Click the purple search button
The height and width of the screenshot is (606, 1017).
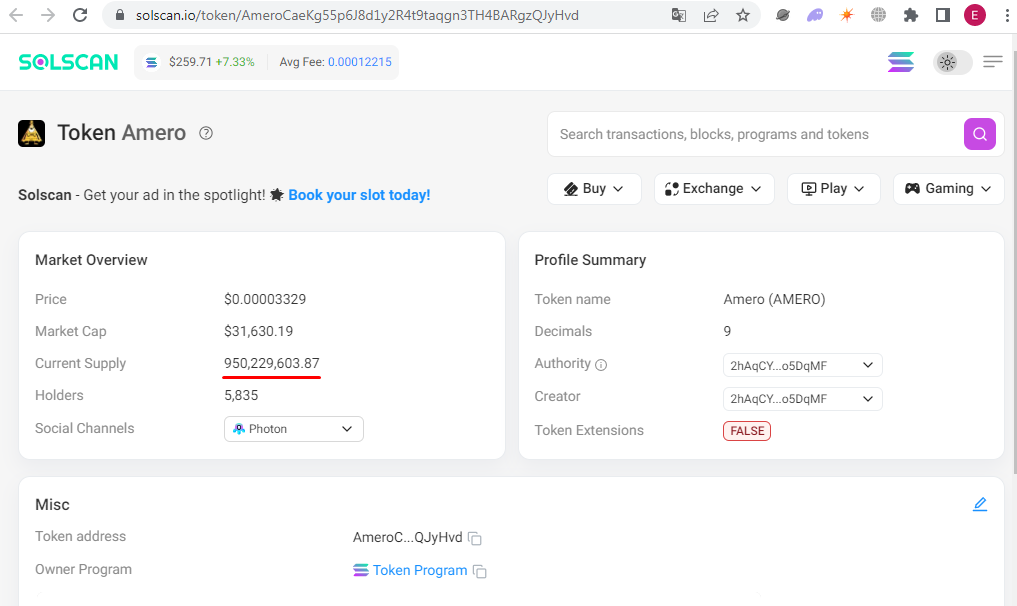[980, 134]
